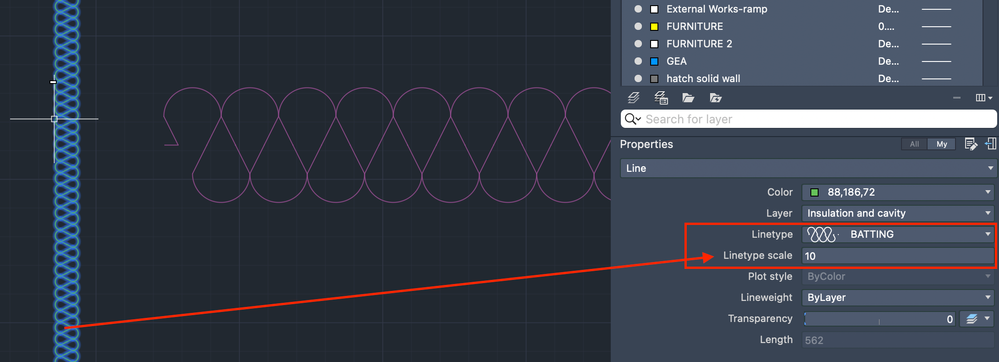Open the Layer Insulation and cavity dropdown
The width and height of the screenshot is (999, 362).
click(898, 213)
